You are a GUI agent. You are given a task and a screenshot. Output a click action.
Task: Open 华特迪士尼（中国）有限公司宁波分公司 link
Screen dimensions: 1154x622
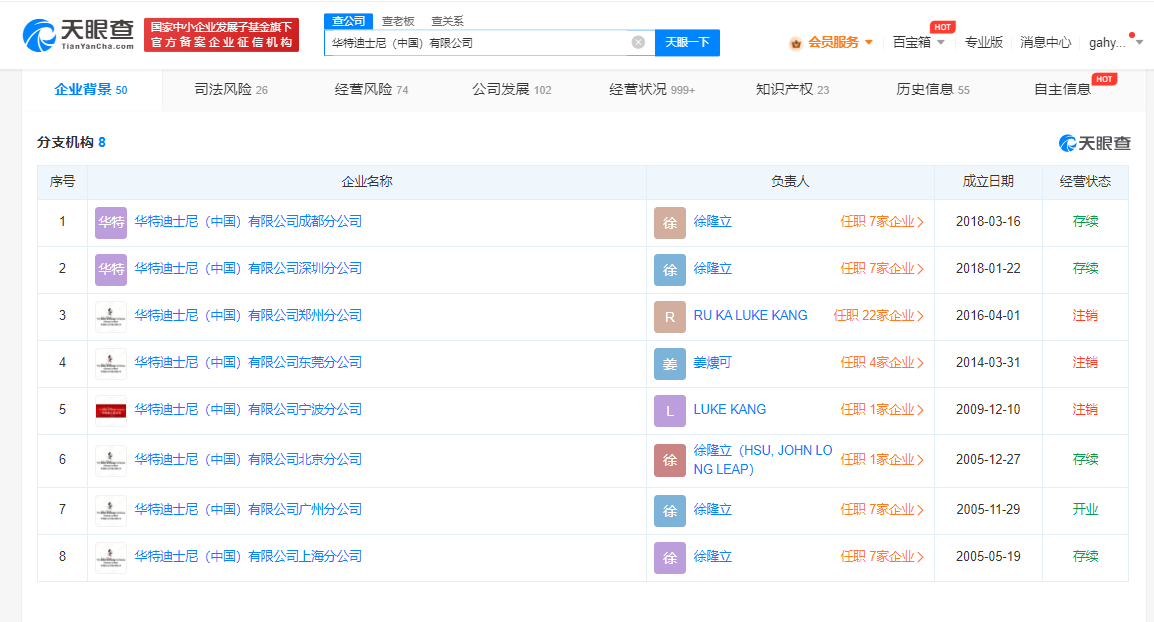click(x=248, y=410)
